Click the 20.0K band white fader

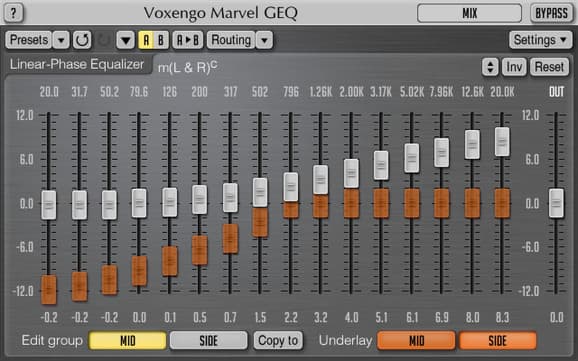[x=502, y=142]
